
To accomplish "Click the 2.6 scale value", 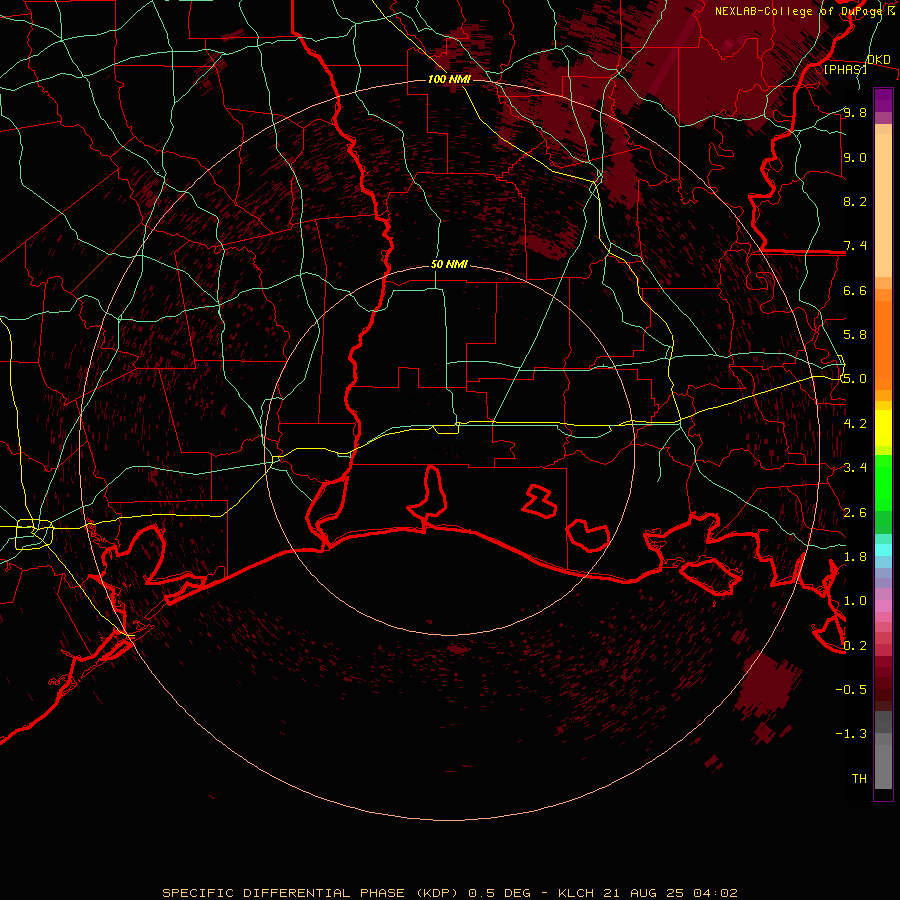I will coord(855,513).
